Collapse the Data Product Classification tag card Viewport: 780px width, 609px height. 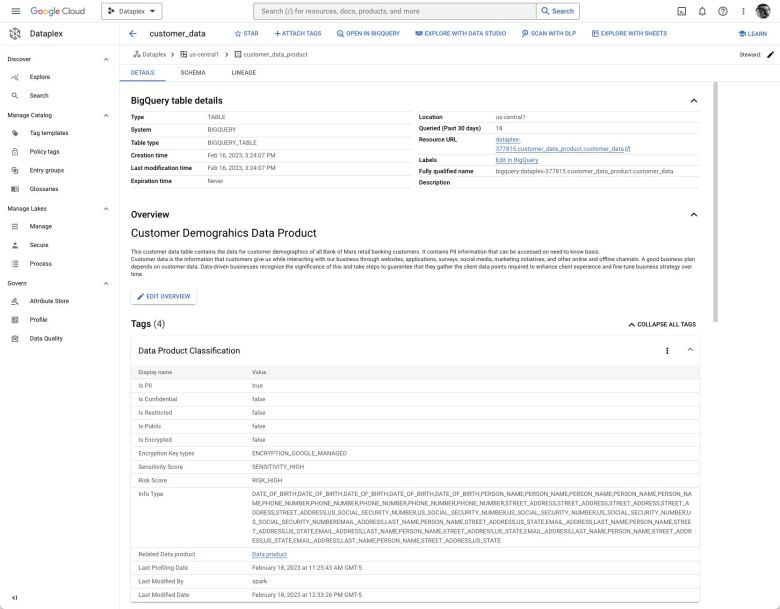click(x=690, y=350)
